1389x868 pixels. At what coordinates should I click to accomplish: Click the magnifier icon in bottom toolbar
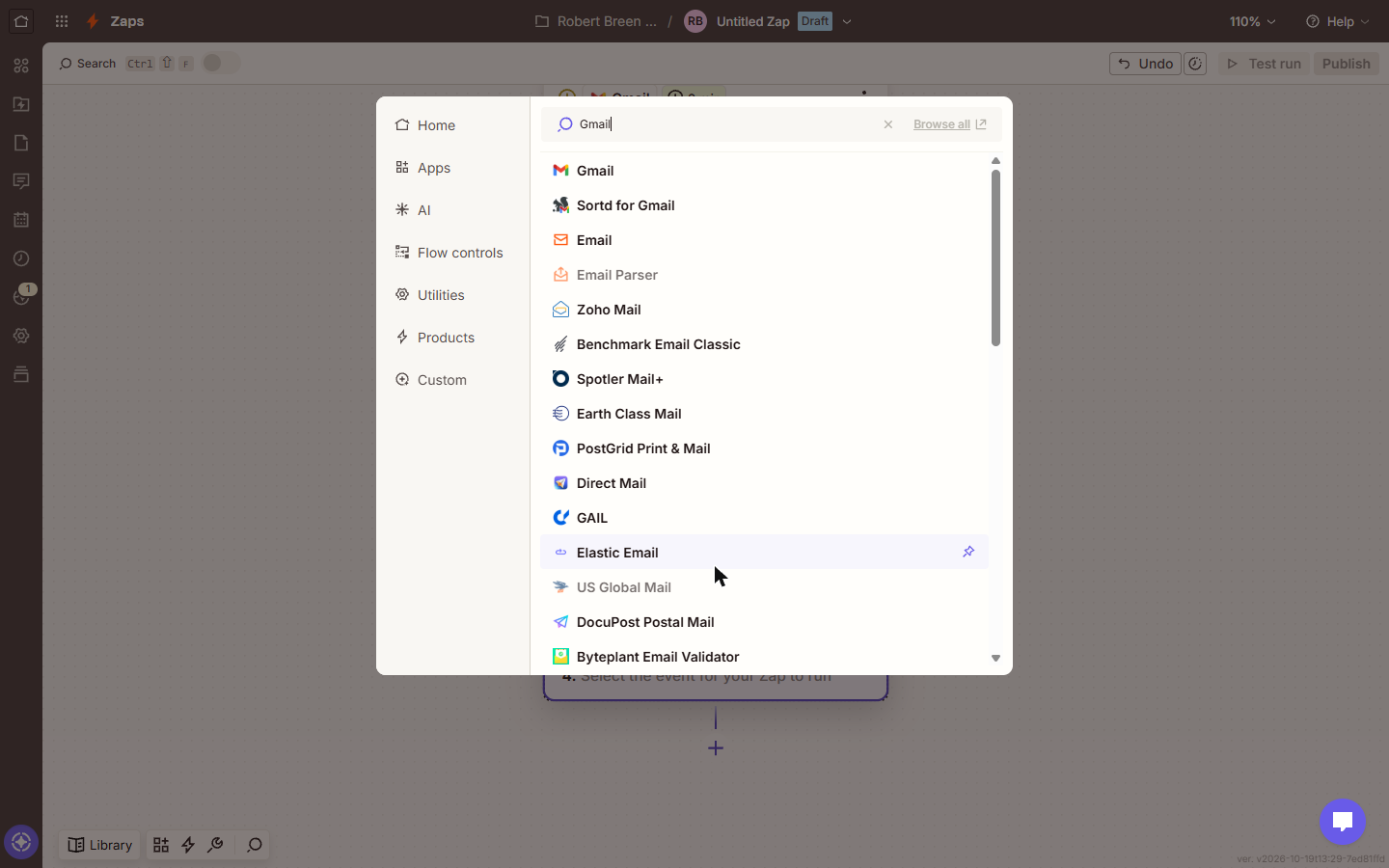tap(254, 845)
